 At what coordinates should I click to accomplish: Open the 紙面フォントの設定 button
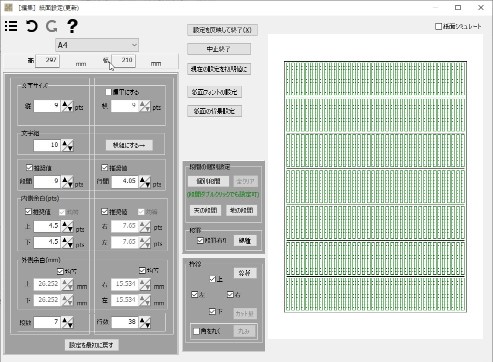pyautogui.click(x=214, y=92)
